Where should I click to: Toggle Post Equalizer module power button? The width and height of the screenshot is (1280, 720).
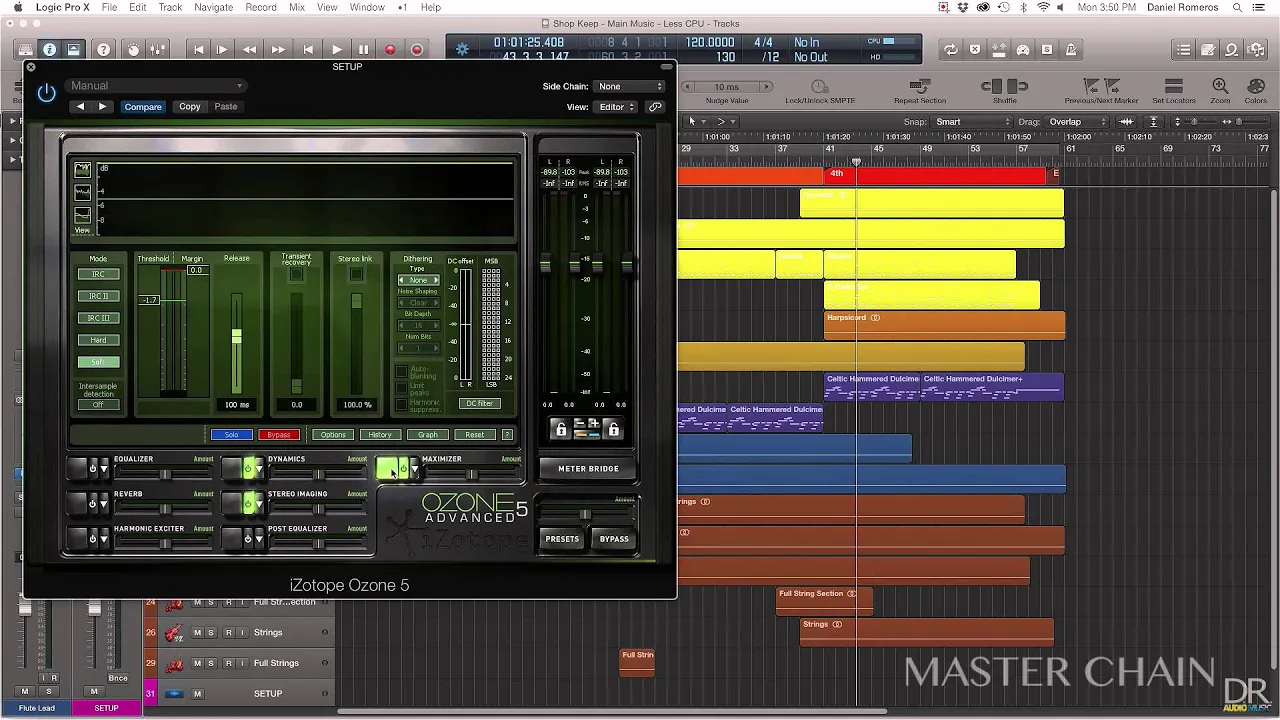pyautogui.click(x=248, y=538)
